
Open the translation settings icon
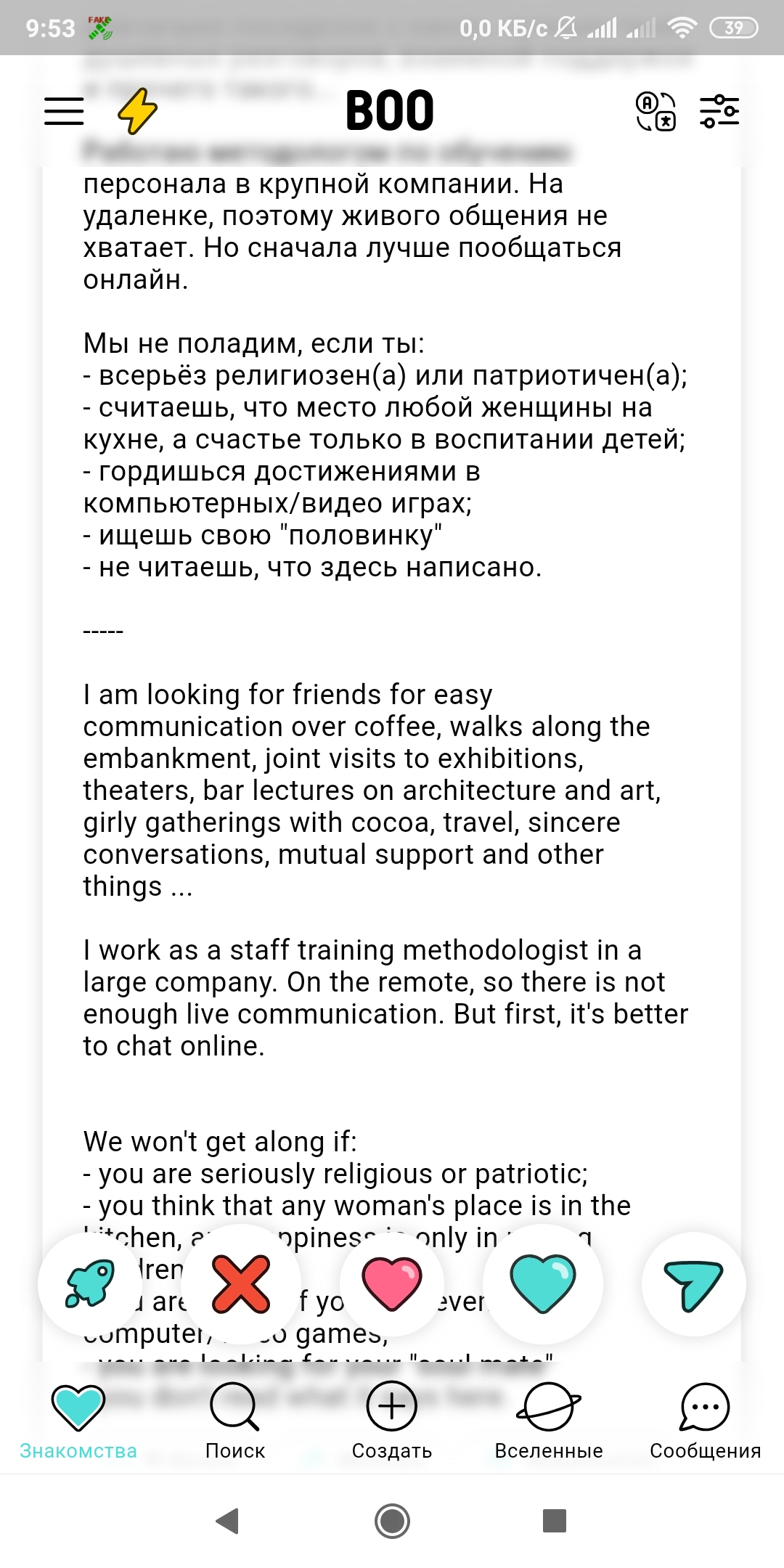click(x=656, y=111)
